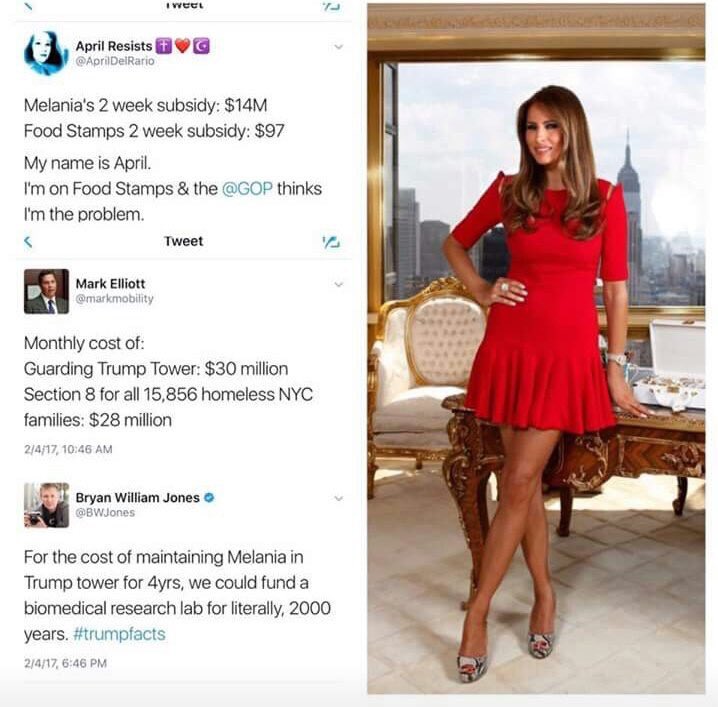Tap the back arrow beside Tweet header
Viewport: 718px width, 707px height.
[x=28, y=241]
